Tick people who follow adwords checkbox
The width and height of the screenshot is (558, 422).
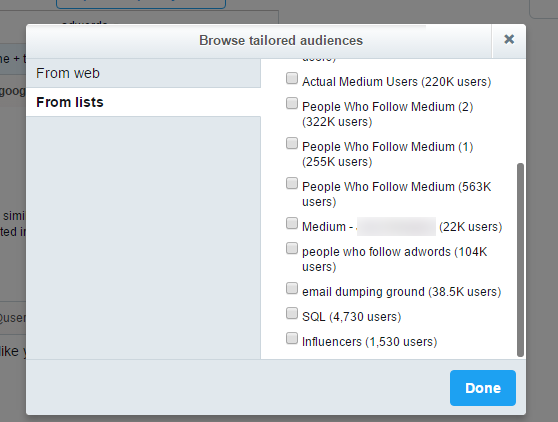[x=292, y=248]
